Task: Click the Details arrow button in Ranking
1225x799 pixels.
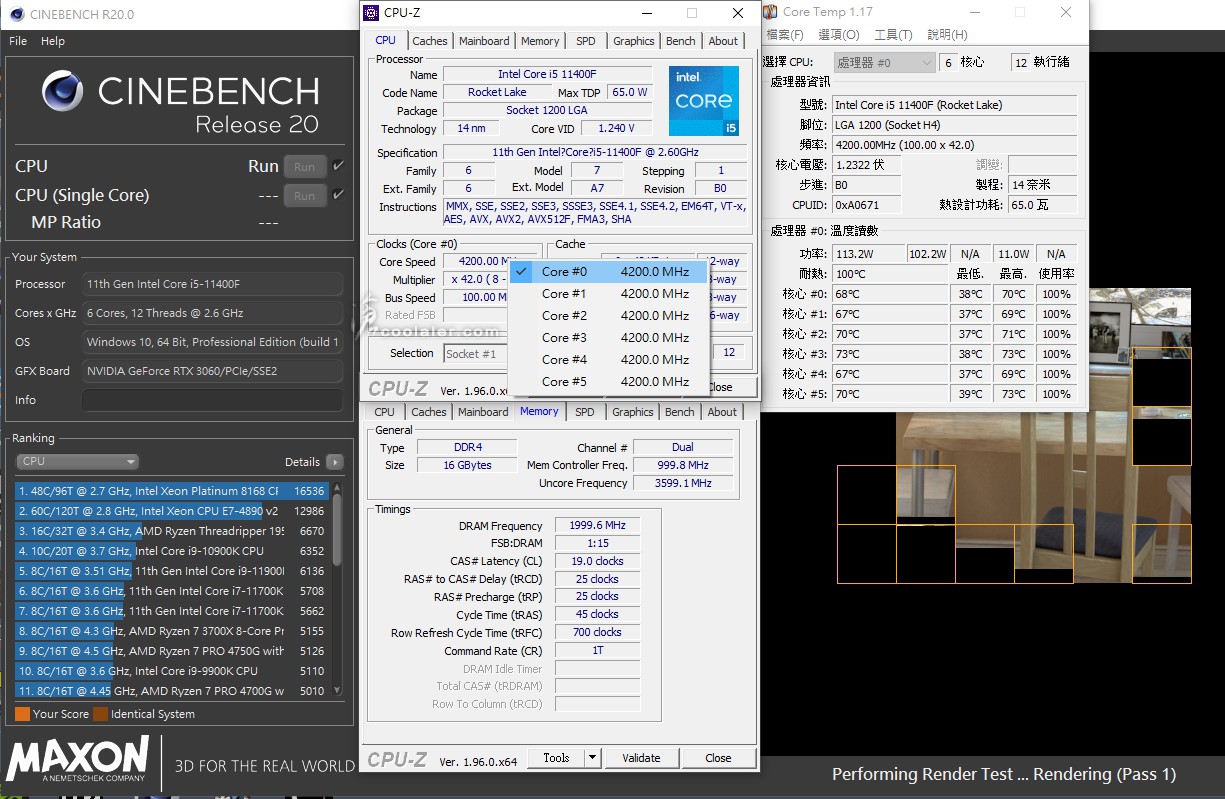Action: coord(334,462)
